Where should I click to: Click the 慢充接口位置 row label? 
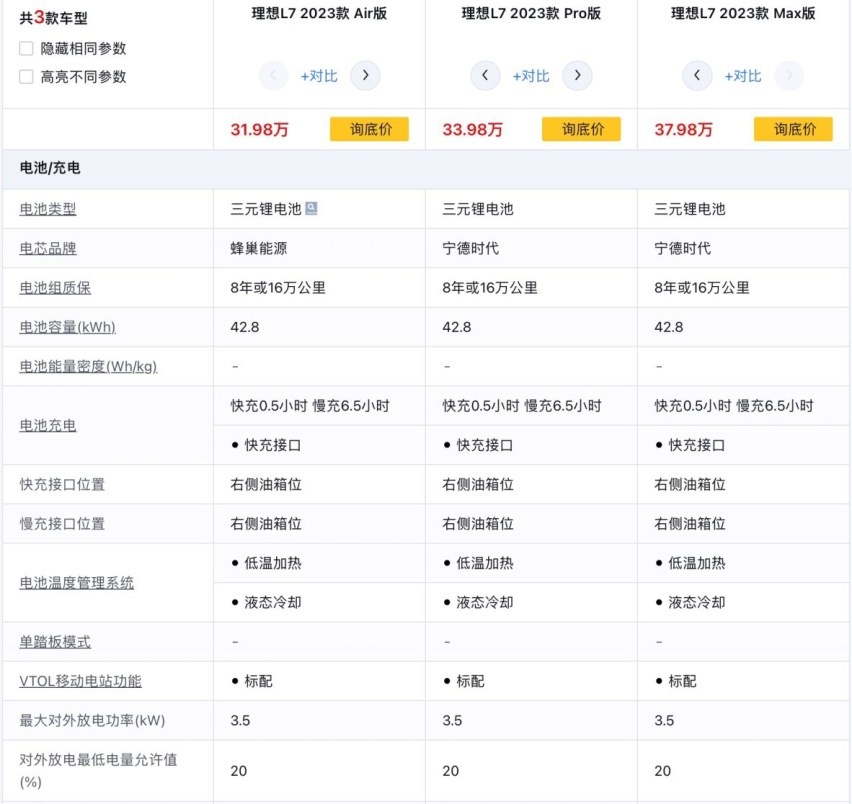tap(62, 524)
